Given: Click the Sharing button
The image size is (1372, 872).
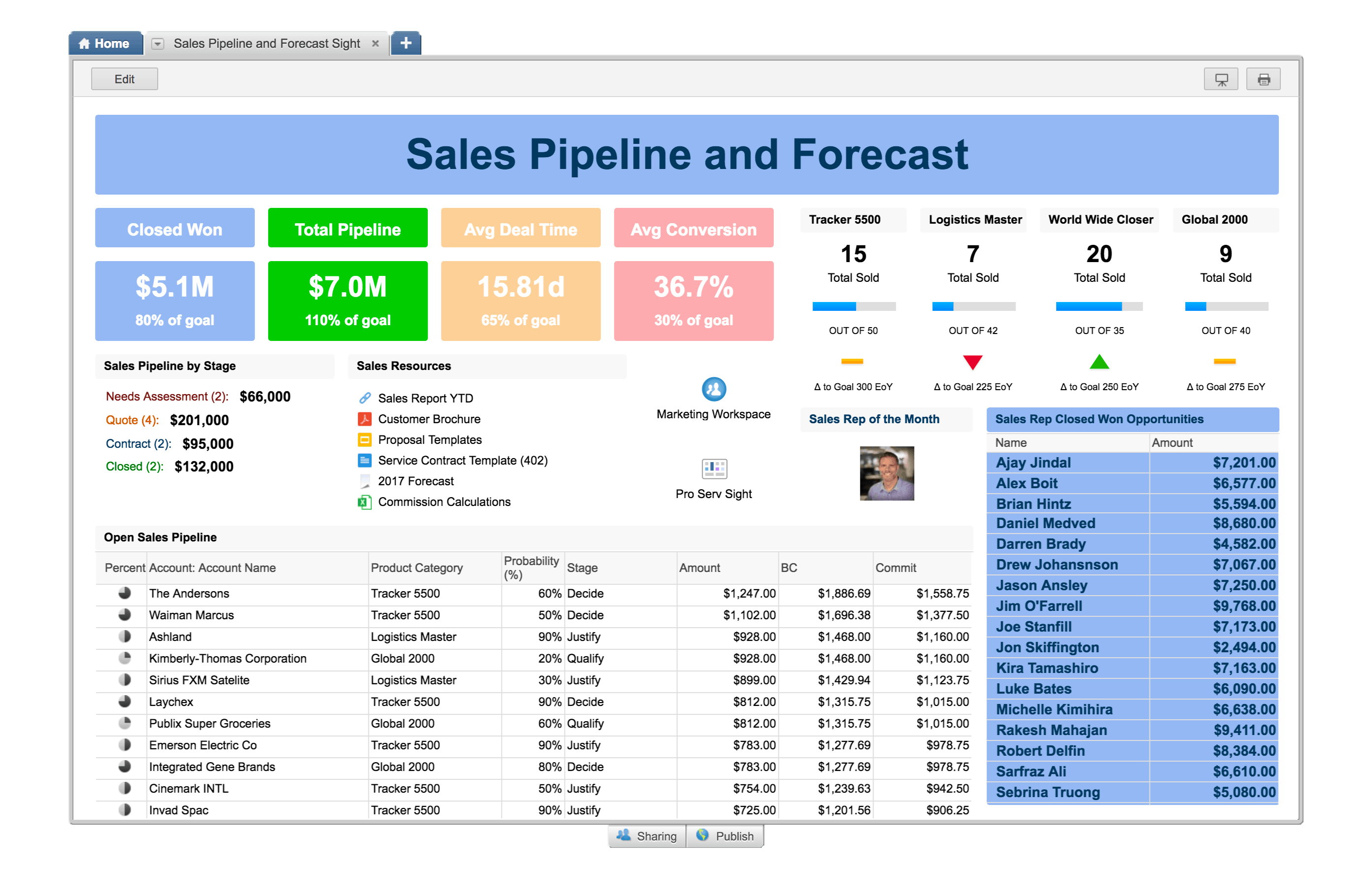Looking at the screenshot, I should pyautogui.click(x=647, y=836).
